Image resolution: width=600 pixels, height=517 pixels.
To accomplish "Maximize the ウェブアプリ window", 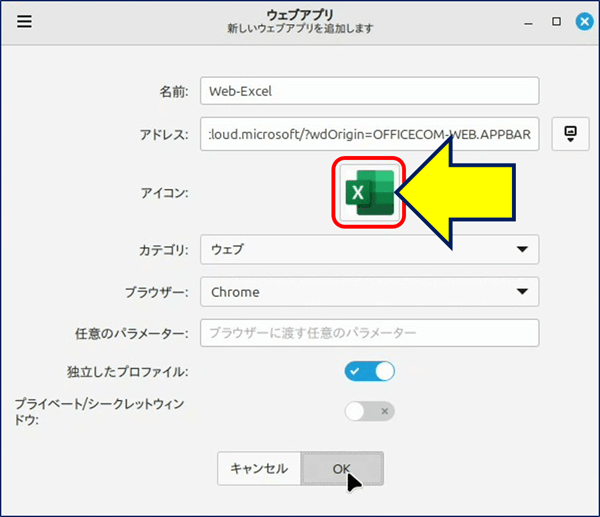I will point(556,21).
